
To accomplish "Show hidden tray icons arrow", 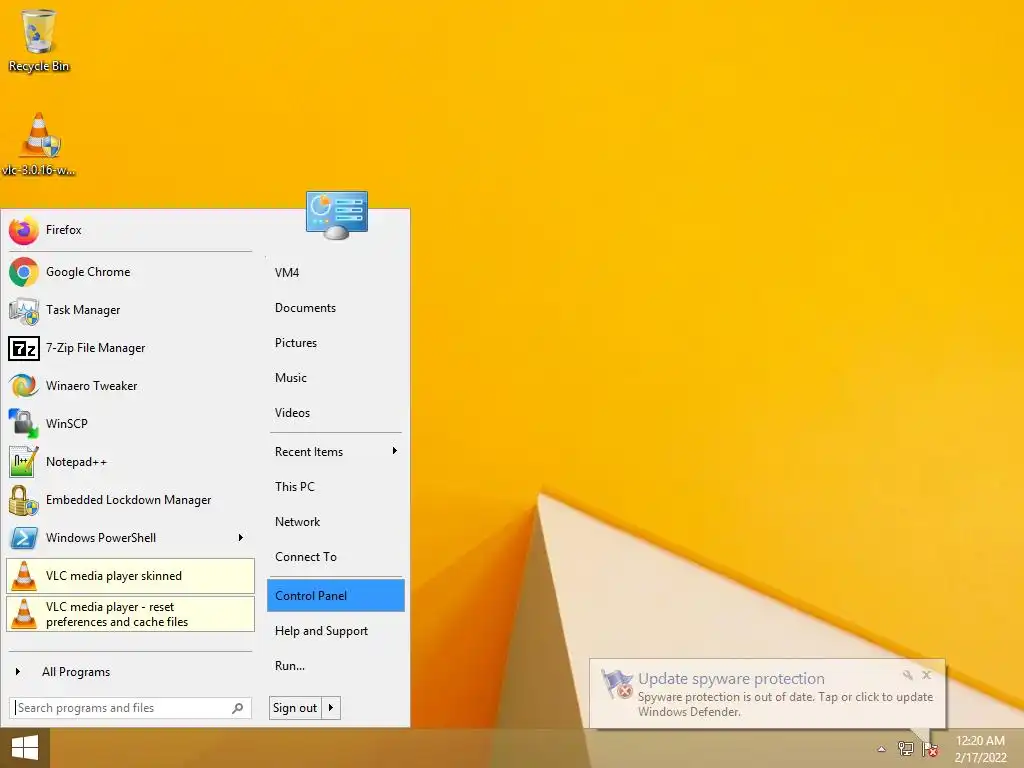I will [882, 749].
